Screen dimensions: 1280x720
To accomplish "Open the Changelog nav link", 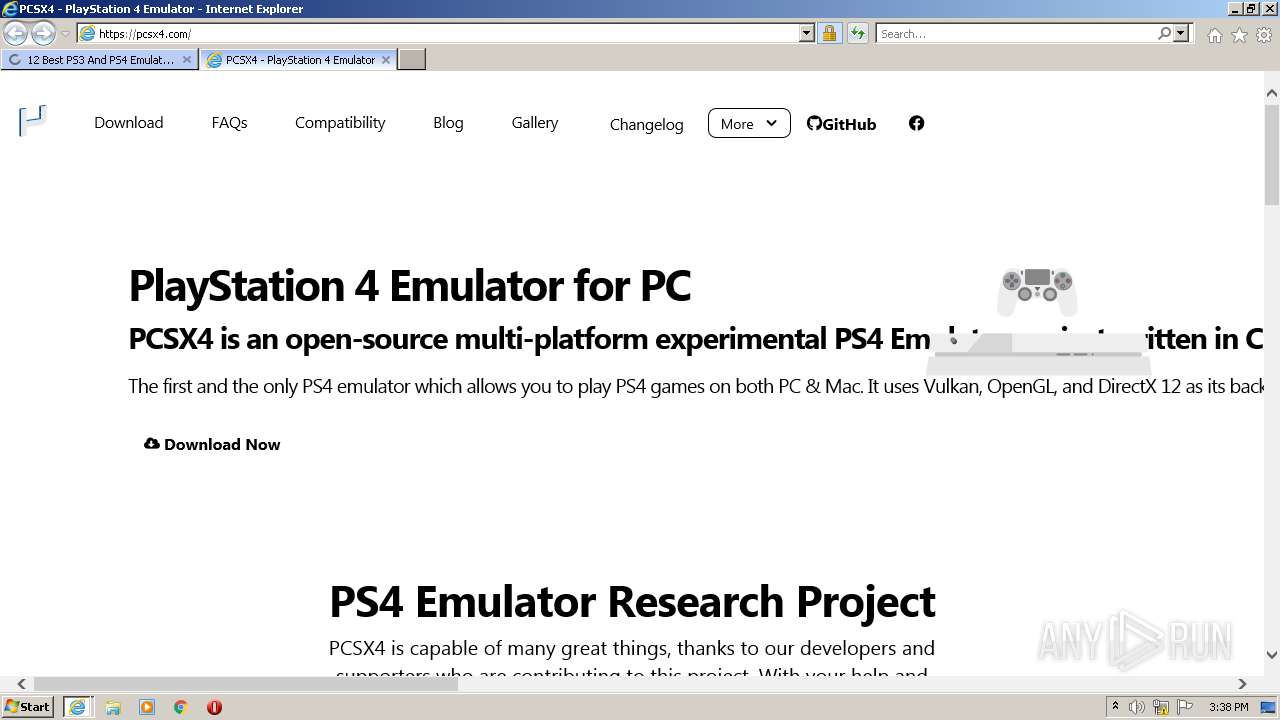I will [x=647, y=125].
